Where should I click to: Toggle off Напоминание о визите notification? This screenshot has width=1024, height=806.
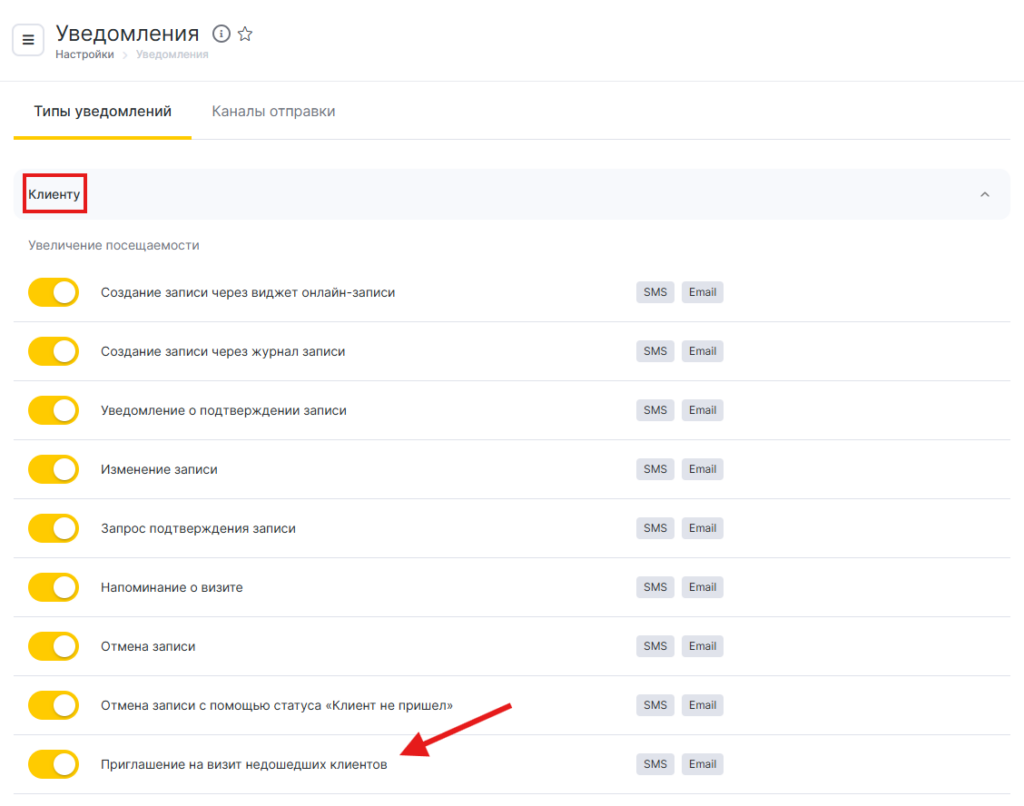click(x=53, y=587)
